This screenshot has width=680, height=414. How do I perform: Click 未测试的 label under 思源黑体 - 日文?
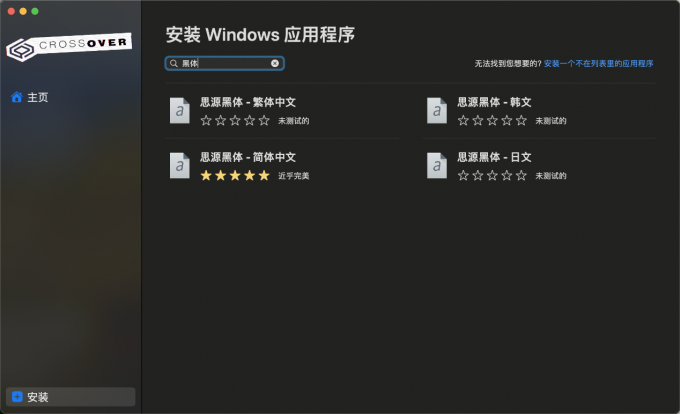551,176
